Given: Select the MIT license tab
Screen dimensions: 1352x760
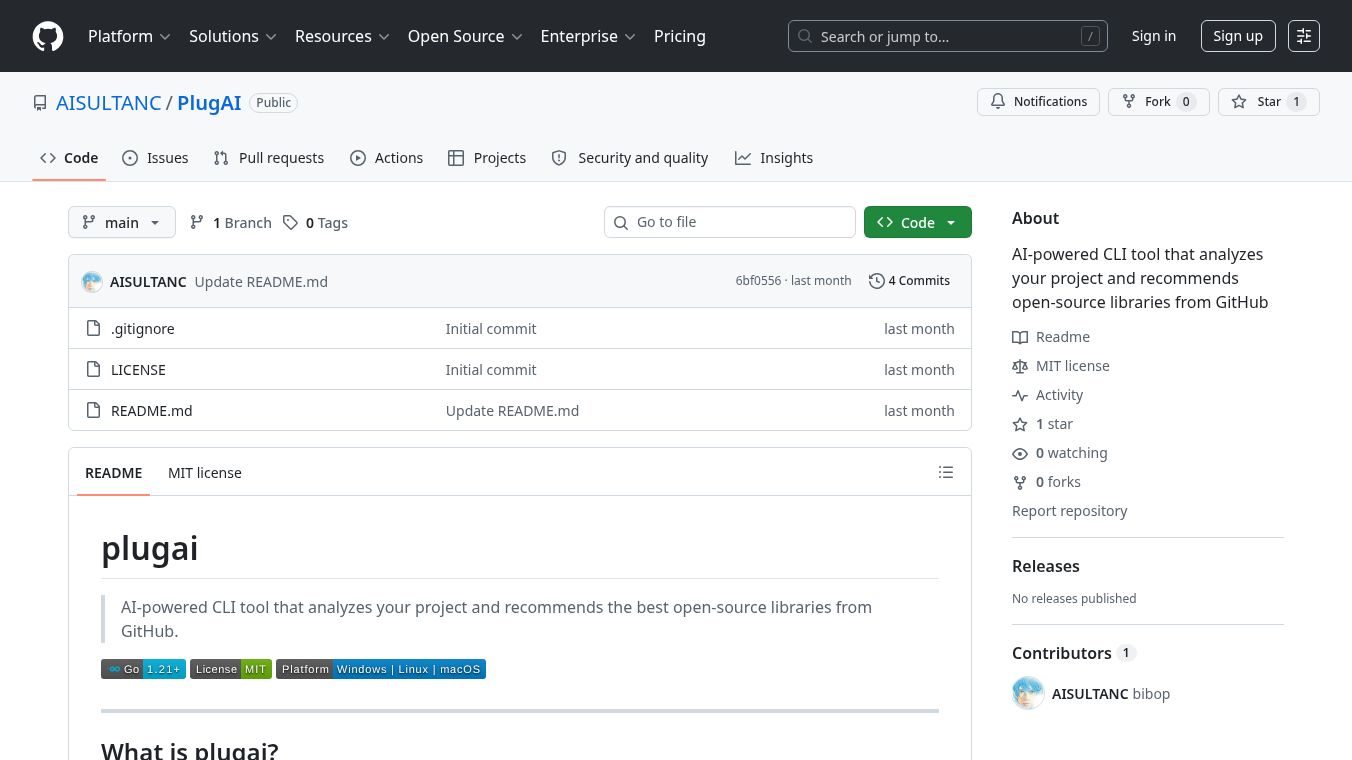Looking at the screenshot, I should (205, 473).
